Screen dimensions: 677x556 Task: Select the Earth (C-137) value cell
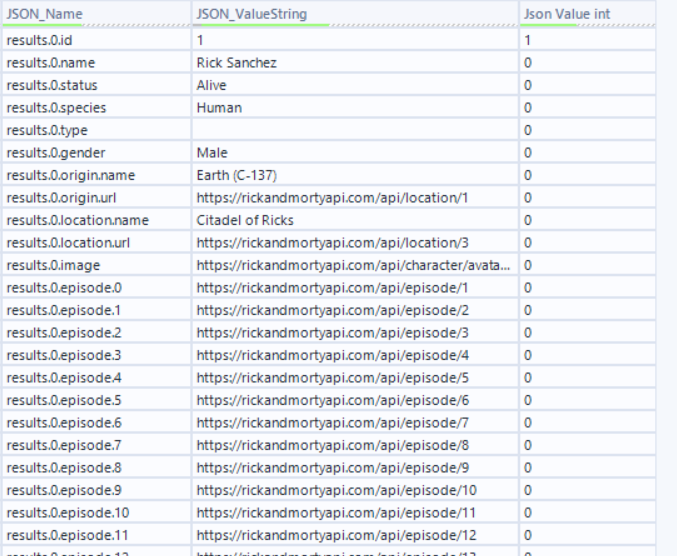(355, 175)
